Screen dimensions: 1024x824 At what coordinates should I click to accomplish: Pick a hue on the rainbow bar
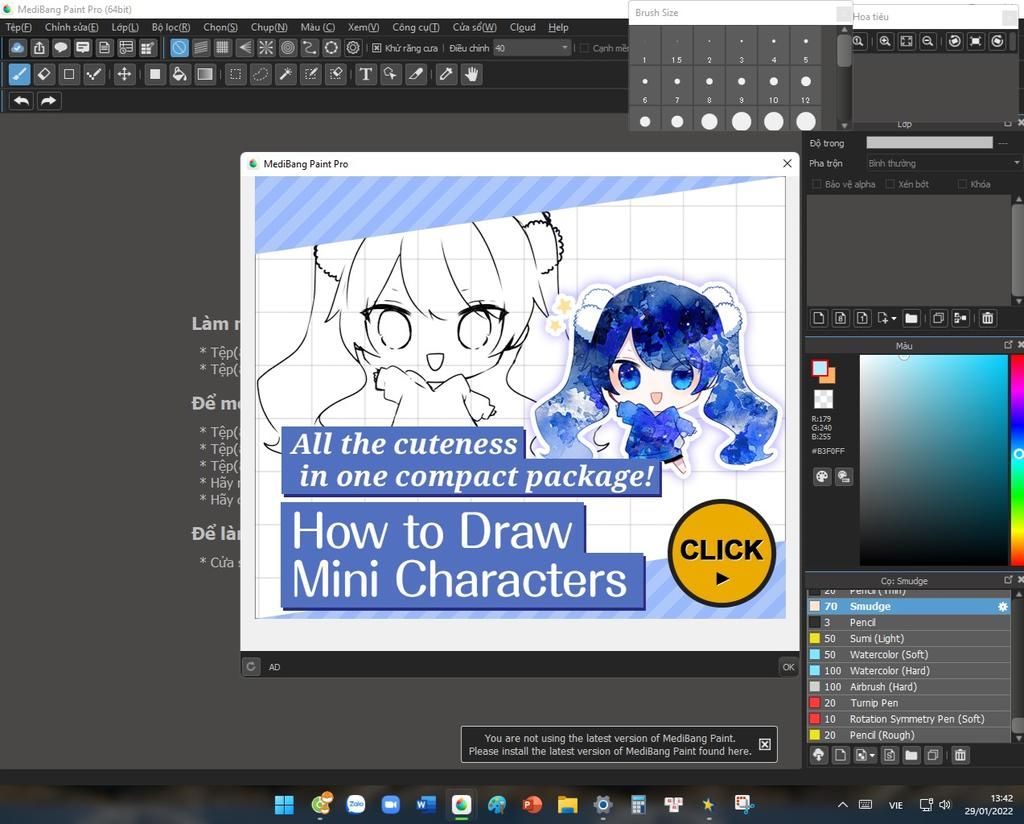[x=1017, y=460]
